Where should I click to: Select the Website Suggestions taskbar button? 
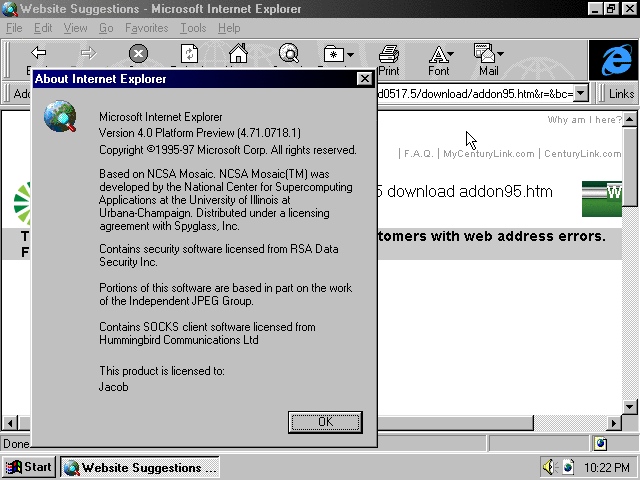coord(140,467)
